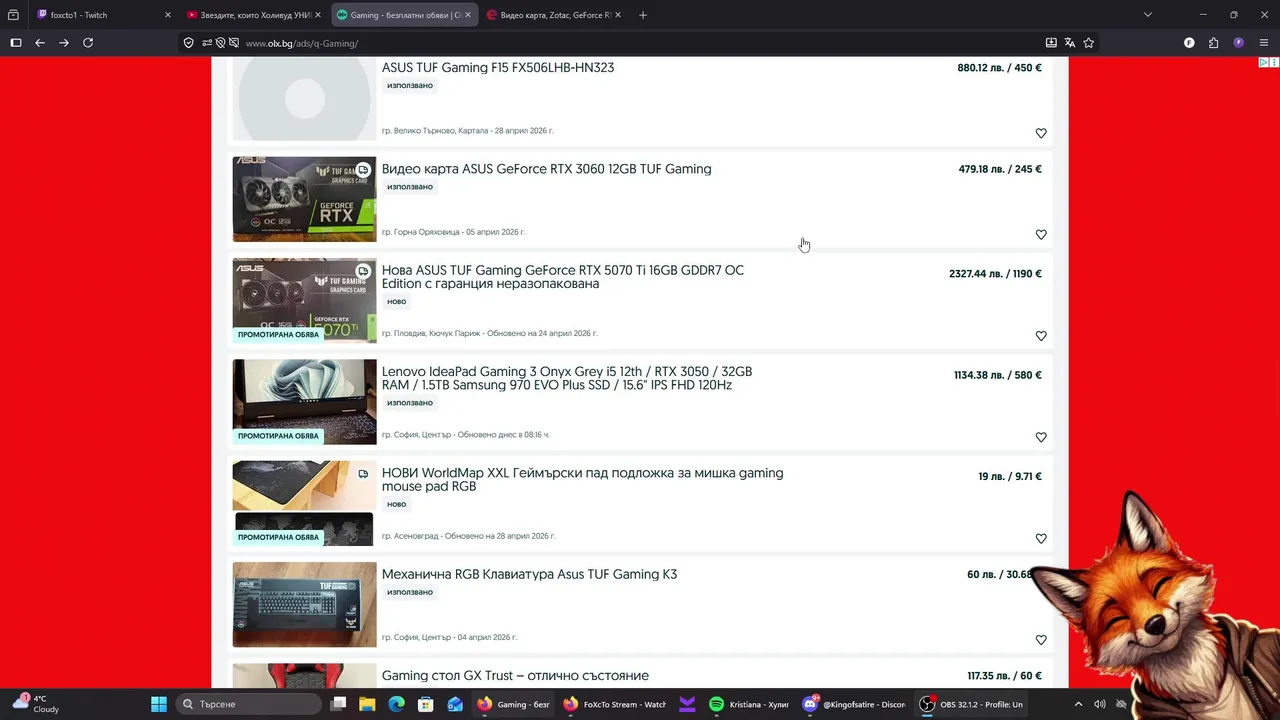Click the ad choices icon at top-right
The width and height of the screenshot is (1280, 720).
coord(1264,63)
